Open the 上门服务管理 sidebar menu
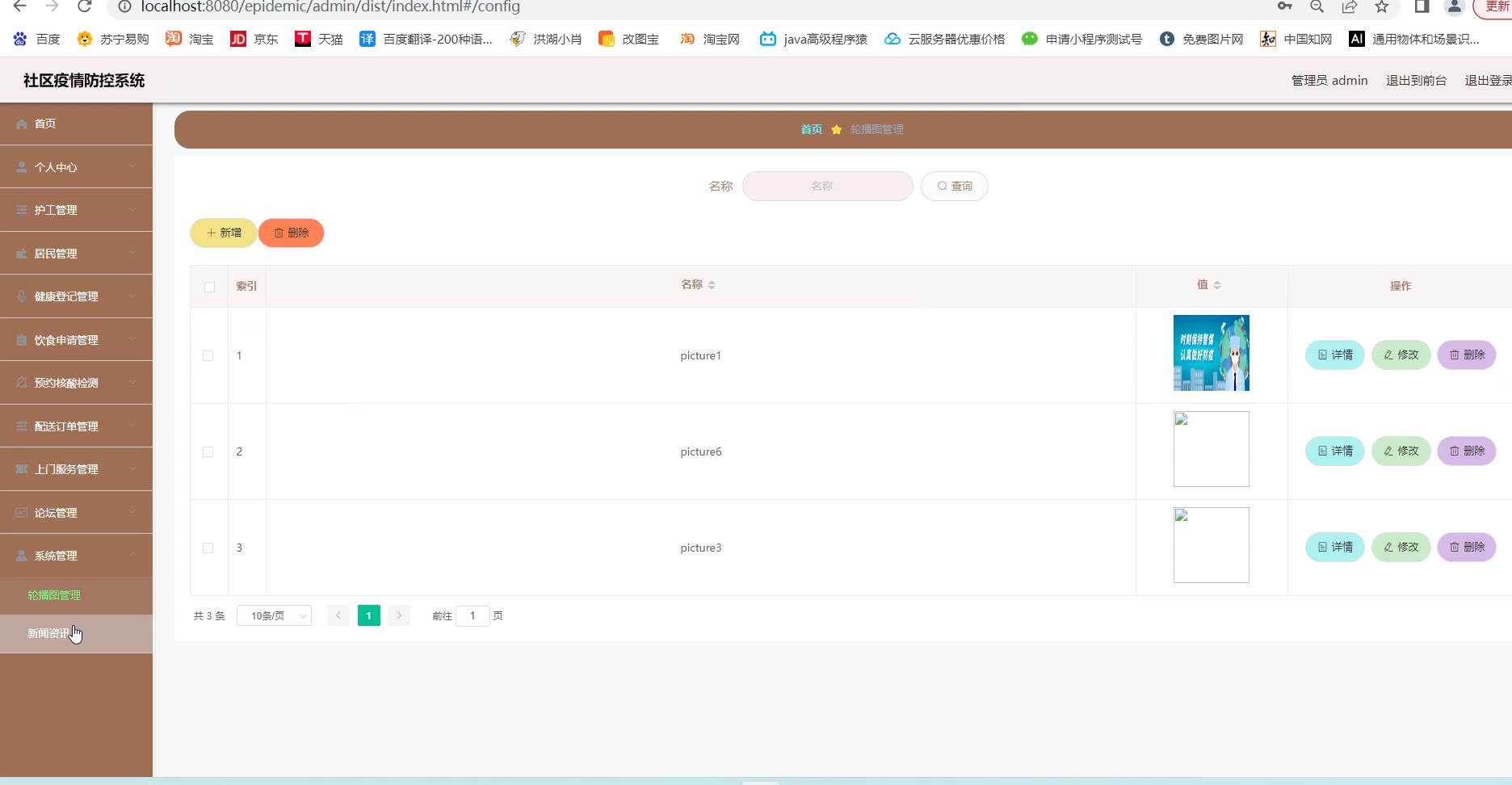This screenshot has width=1512, height=785. tap(76, 469)
